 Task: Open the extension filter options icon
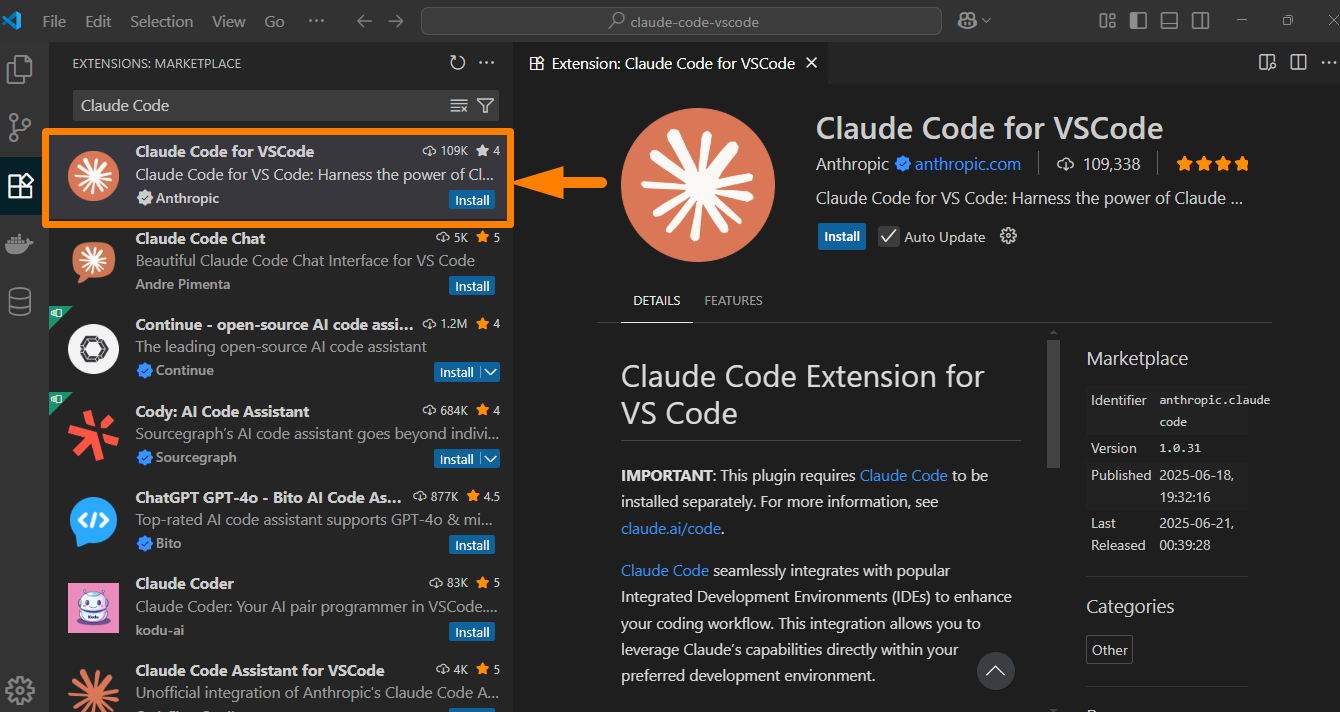tap(485, 104)
